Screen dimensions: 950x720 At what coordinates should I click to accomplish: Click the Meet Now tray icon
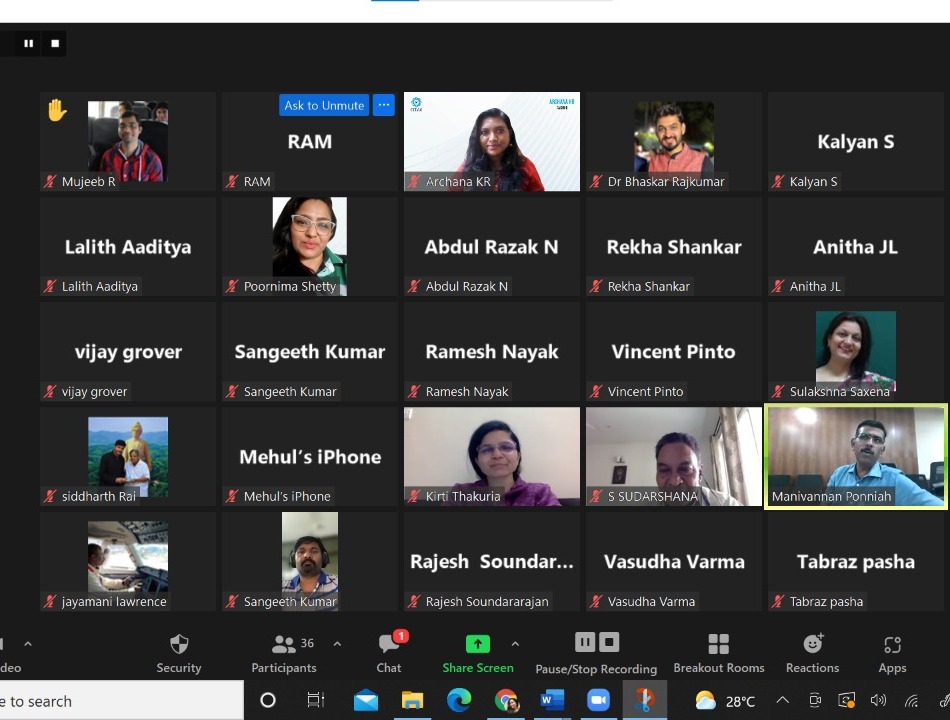pyautogui.click(x=815, y=701)
